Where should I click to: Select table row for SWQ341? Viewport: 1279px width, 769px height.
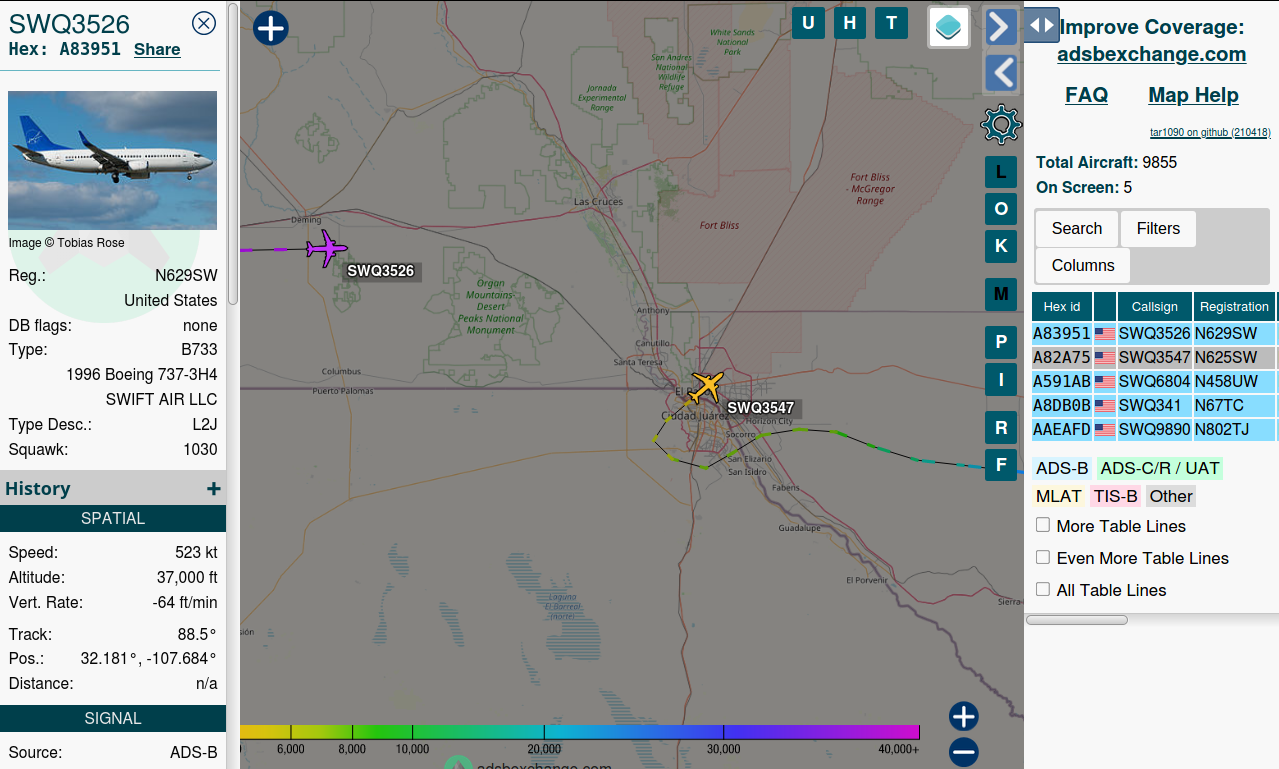pyautogui.click(x=1155, y=406)
